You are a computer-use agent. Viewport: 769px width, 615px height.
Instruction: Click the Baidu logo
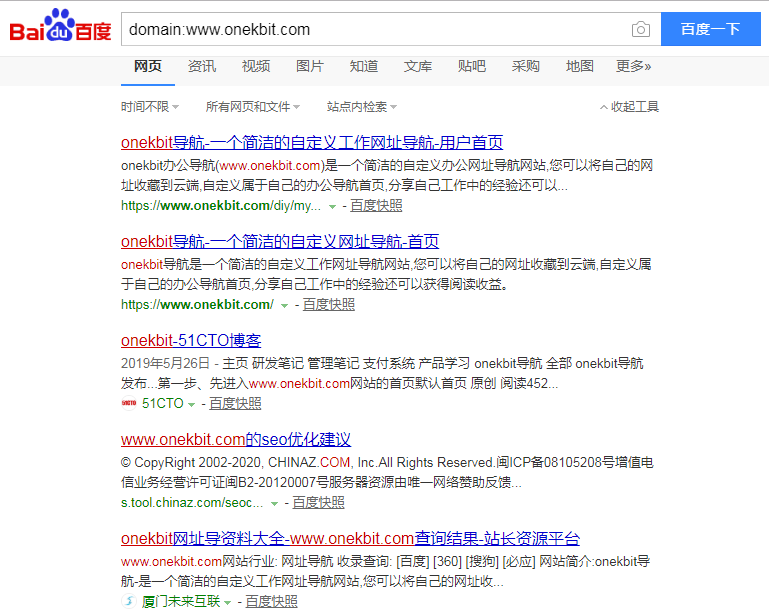pos(60,26)
